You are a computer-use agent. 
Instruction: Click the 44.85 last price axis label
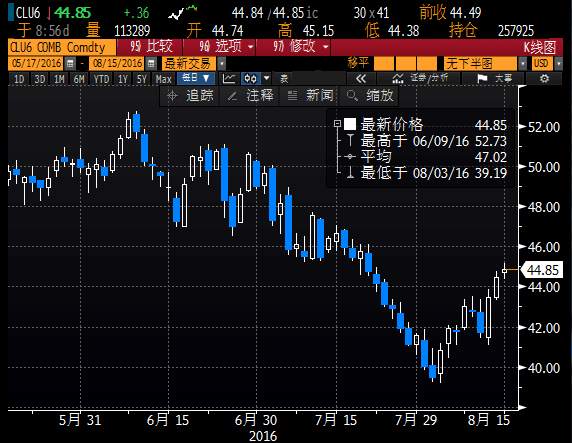click(541, 270)
